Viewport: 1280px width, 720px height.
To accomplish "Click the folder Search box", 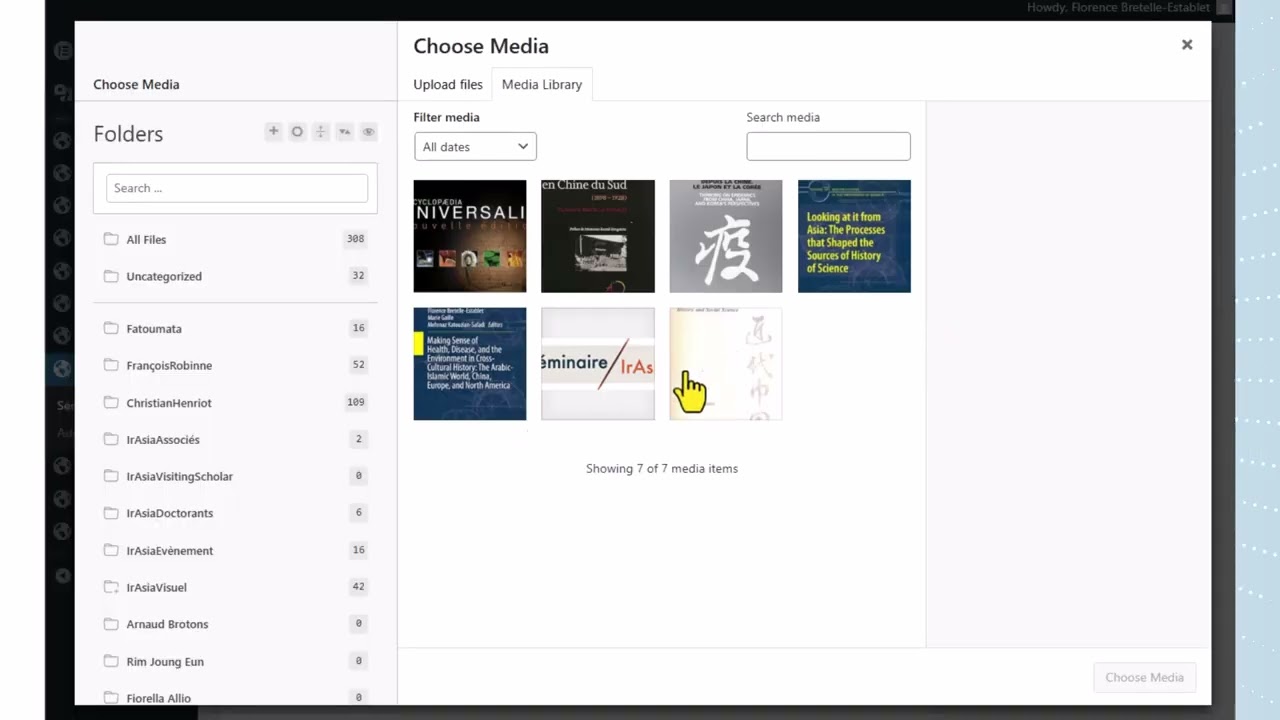I will 237,188.
